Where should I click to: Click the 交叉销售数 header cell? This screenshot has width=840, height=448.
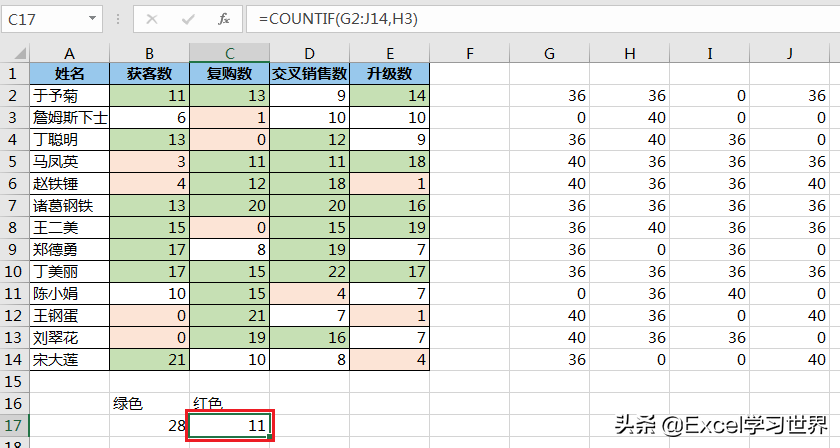(x=310, y=74)
